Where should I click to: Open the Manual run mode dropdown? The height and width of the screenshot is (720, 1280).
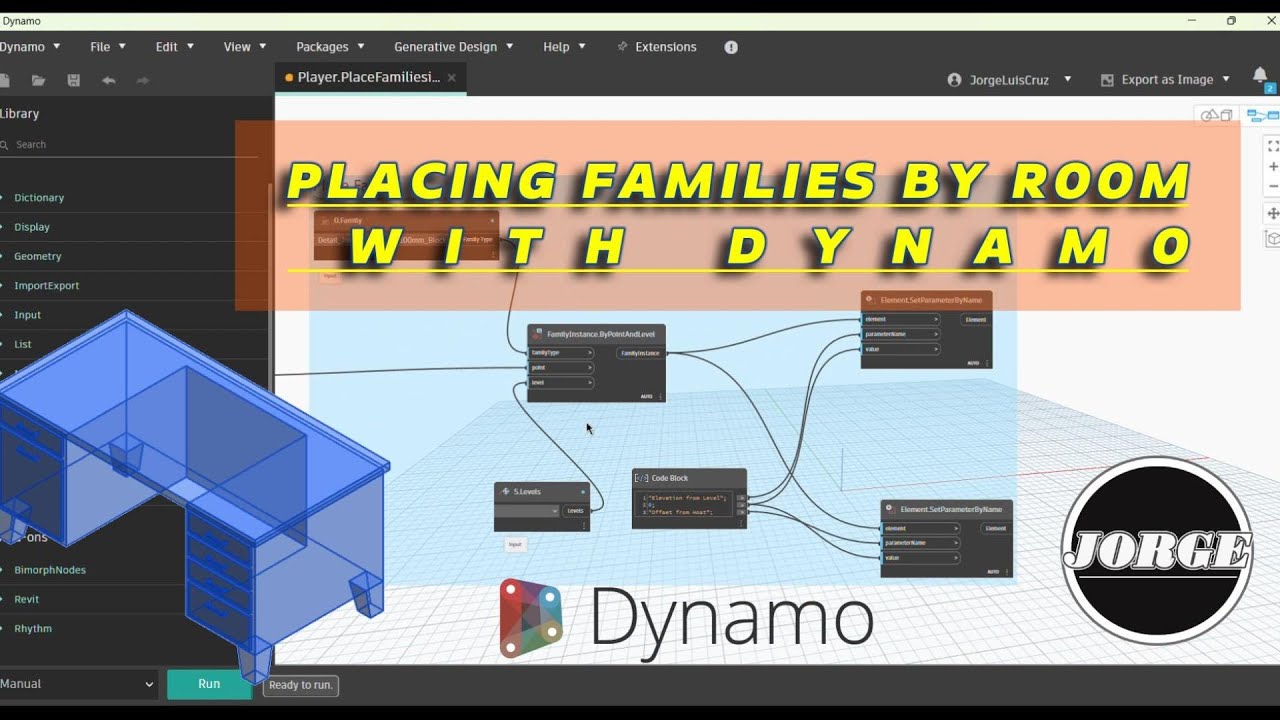click(x=78, y=684)
